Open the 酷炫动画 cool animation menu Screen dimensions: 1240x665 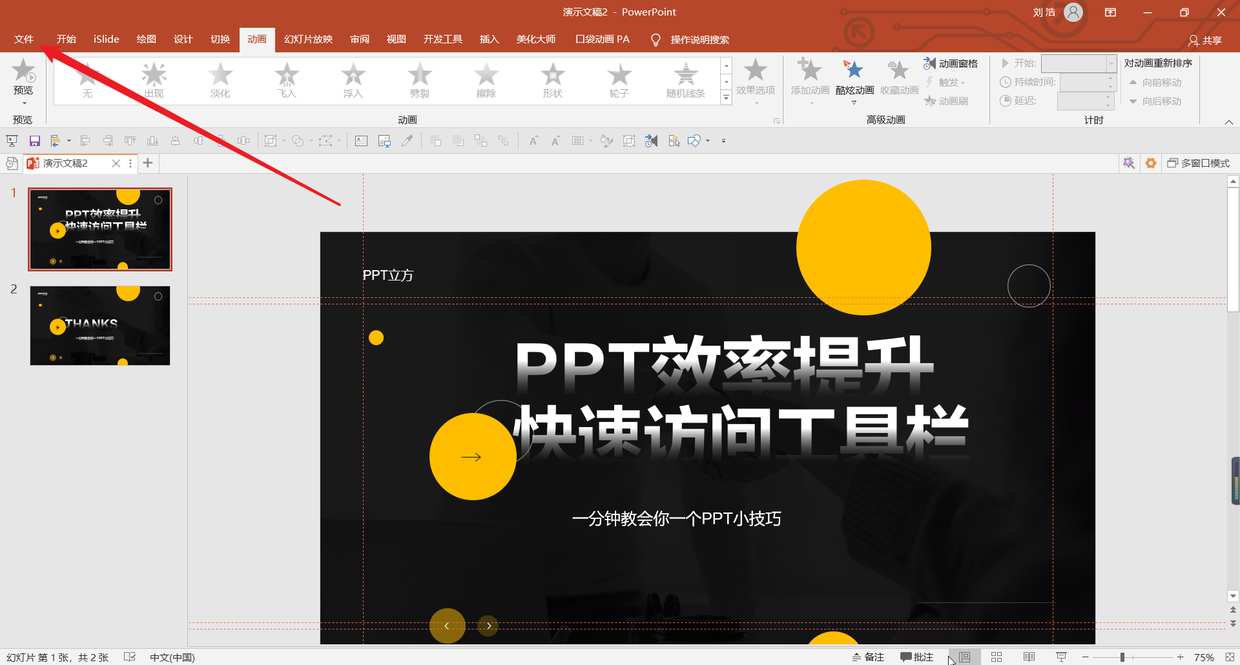[x=854, y=80]
